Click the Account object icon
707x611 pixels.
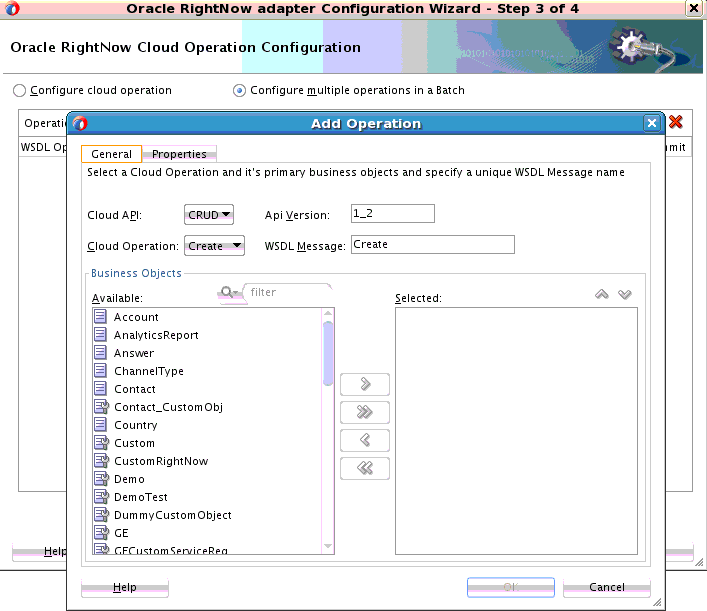tap(101, 317)
